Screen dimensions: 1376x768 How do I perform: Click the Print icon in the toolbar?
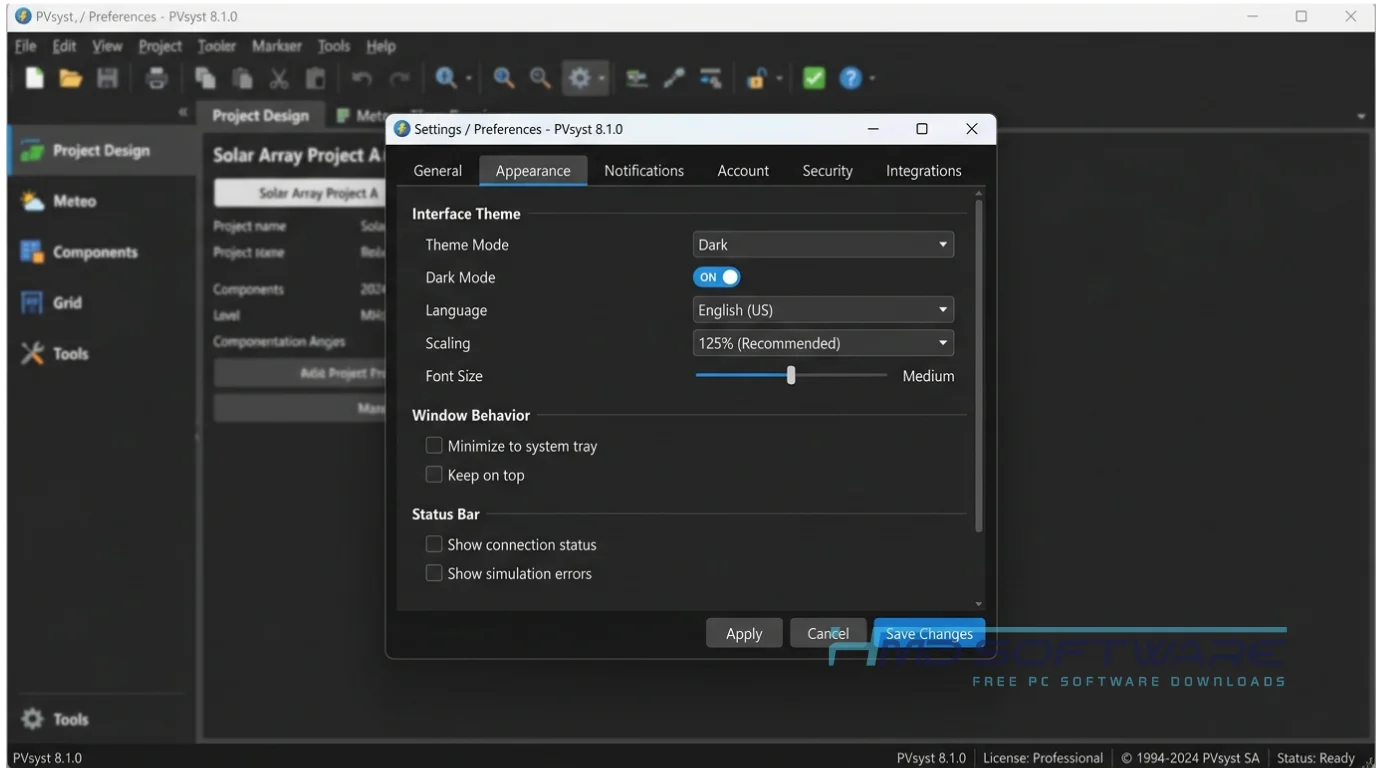click(x=157, y=78)
